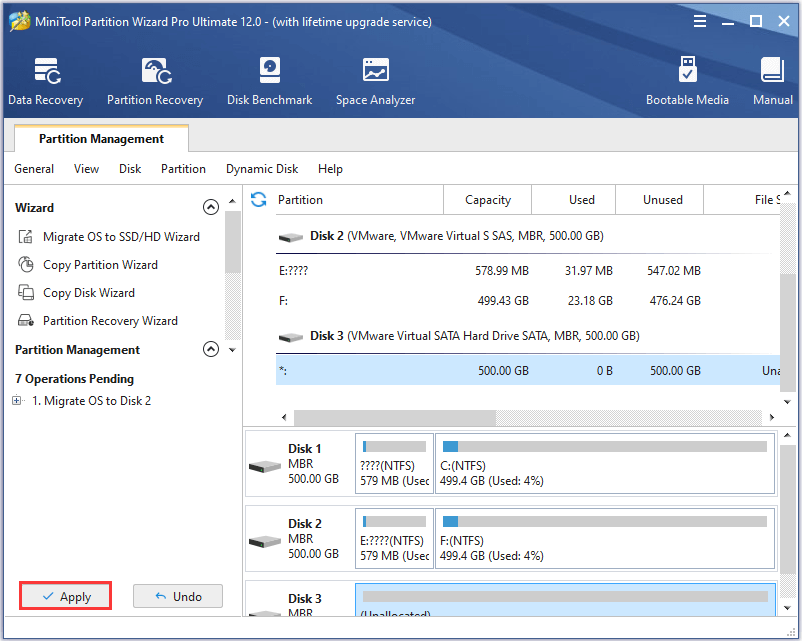
Task: Open the Help menu
Action: coord(330,169)
